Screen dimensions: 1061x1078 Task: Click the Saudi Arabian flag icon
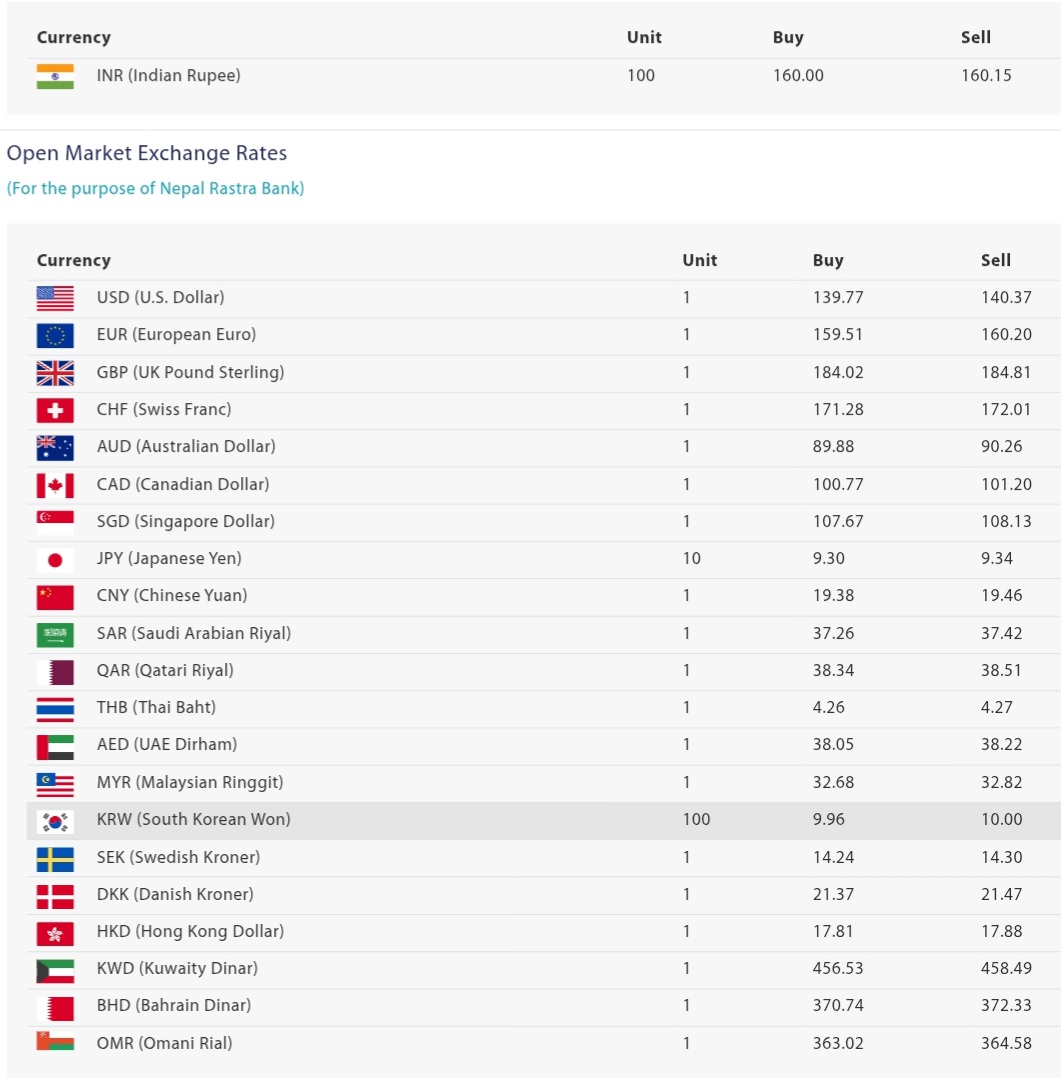(x=55, y=634)
